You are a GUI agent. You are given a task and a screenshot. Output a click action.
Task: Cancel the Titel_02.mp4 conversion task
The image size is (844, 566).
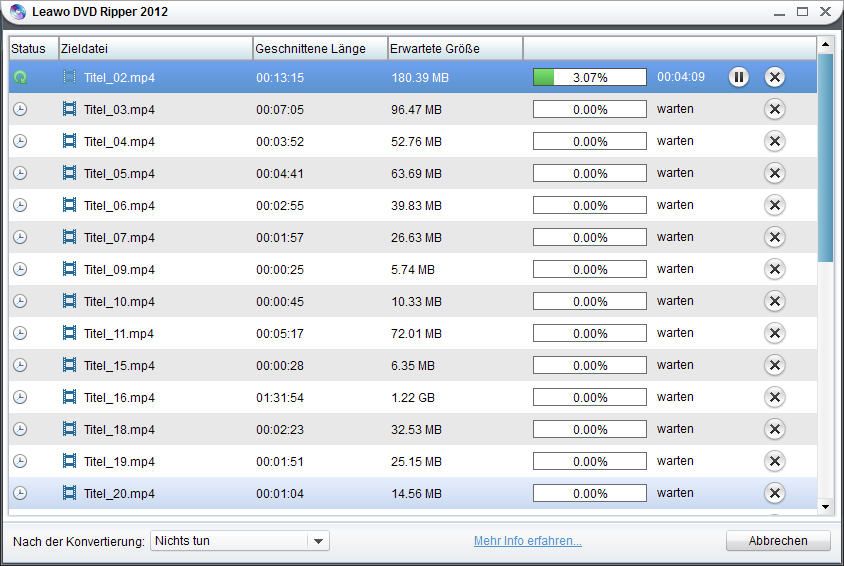click(774, 77)
